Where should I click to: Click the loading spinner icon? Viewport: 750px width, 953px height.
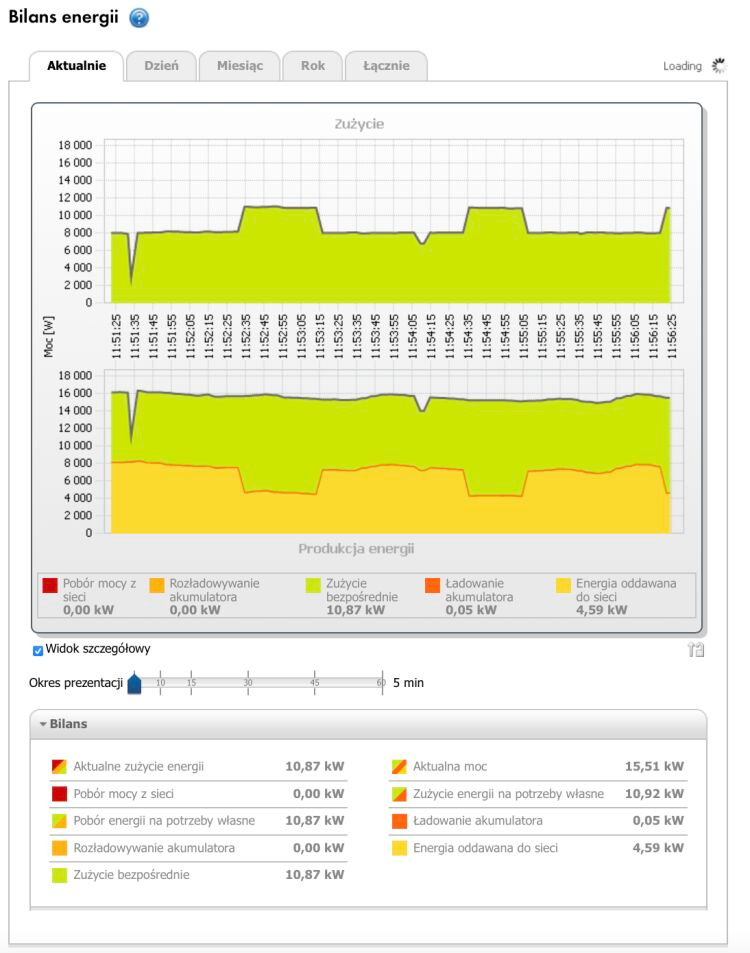point(717,66)
